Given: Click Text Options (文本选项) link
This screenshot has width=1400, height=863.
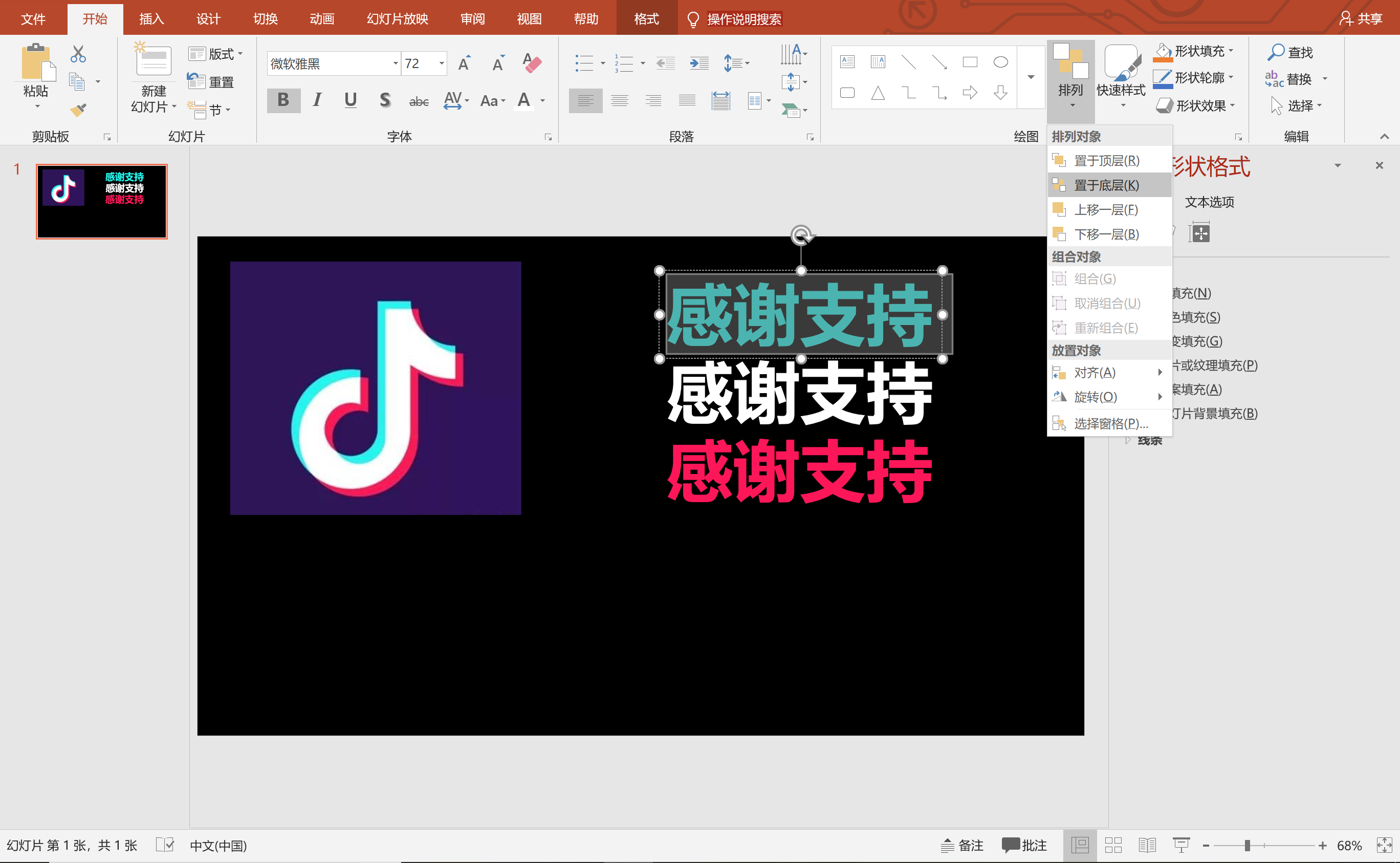Looking at the screenshot, I should coord(1210,202).
